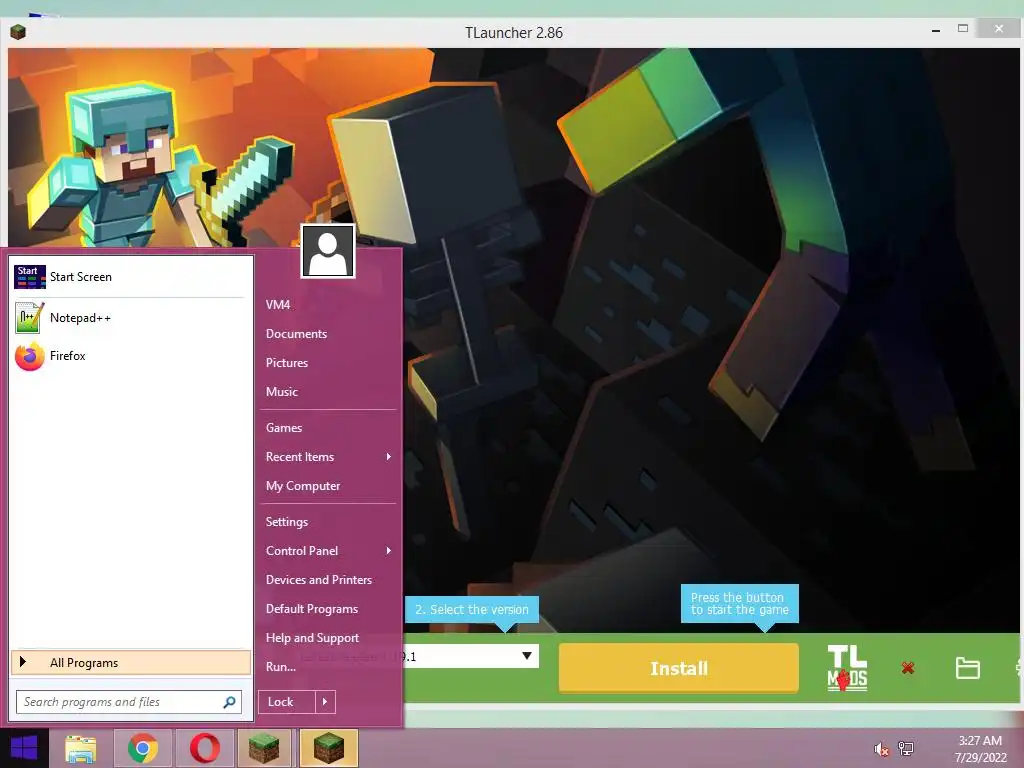Click the red X icon in TLauncher
The width and height of the screenshot is (1024, 768).
(x=908, y=667)
